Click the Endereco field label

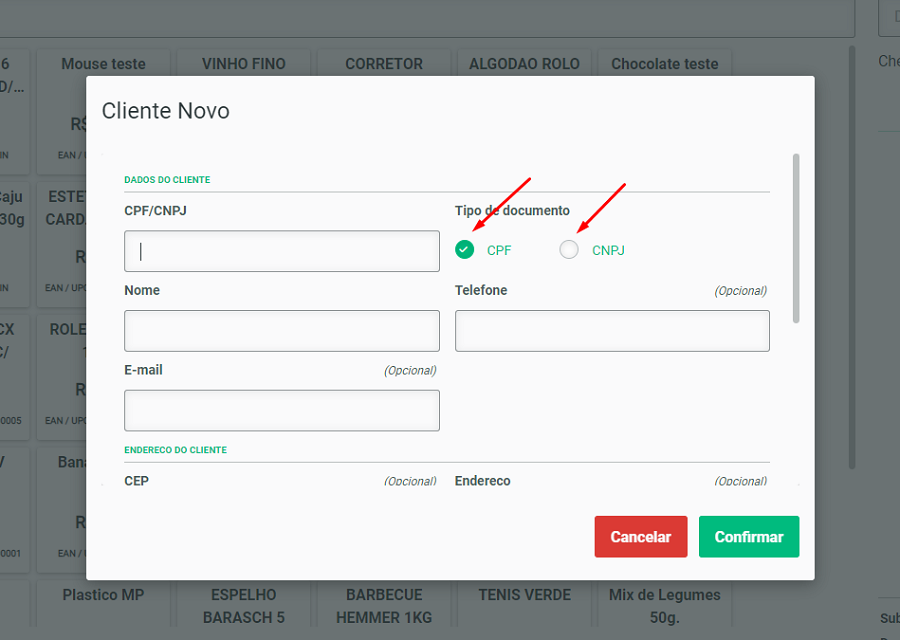tap(482, 481)
